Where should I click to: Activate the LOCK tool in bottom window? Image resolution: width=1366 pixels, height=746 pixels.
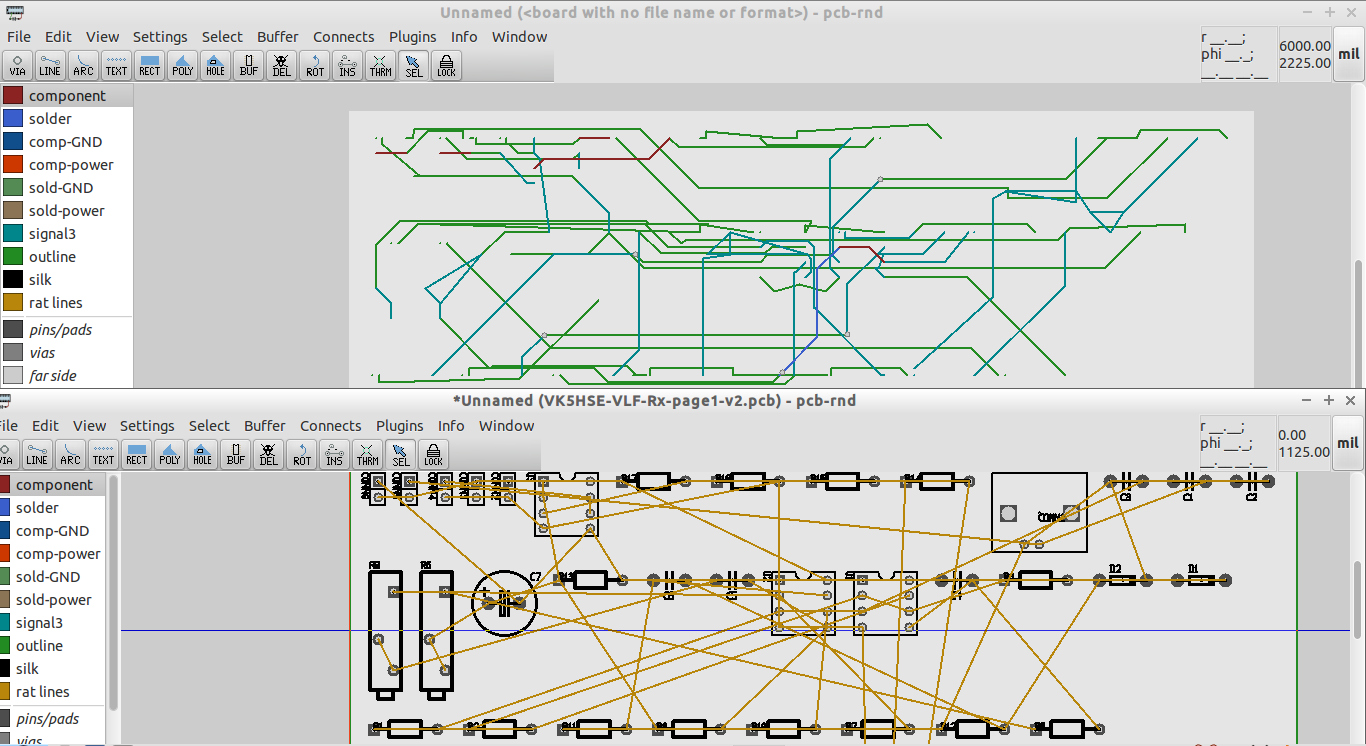point(433,454)
